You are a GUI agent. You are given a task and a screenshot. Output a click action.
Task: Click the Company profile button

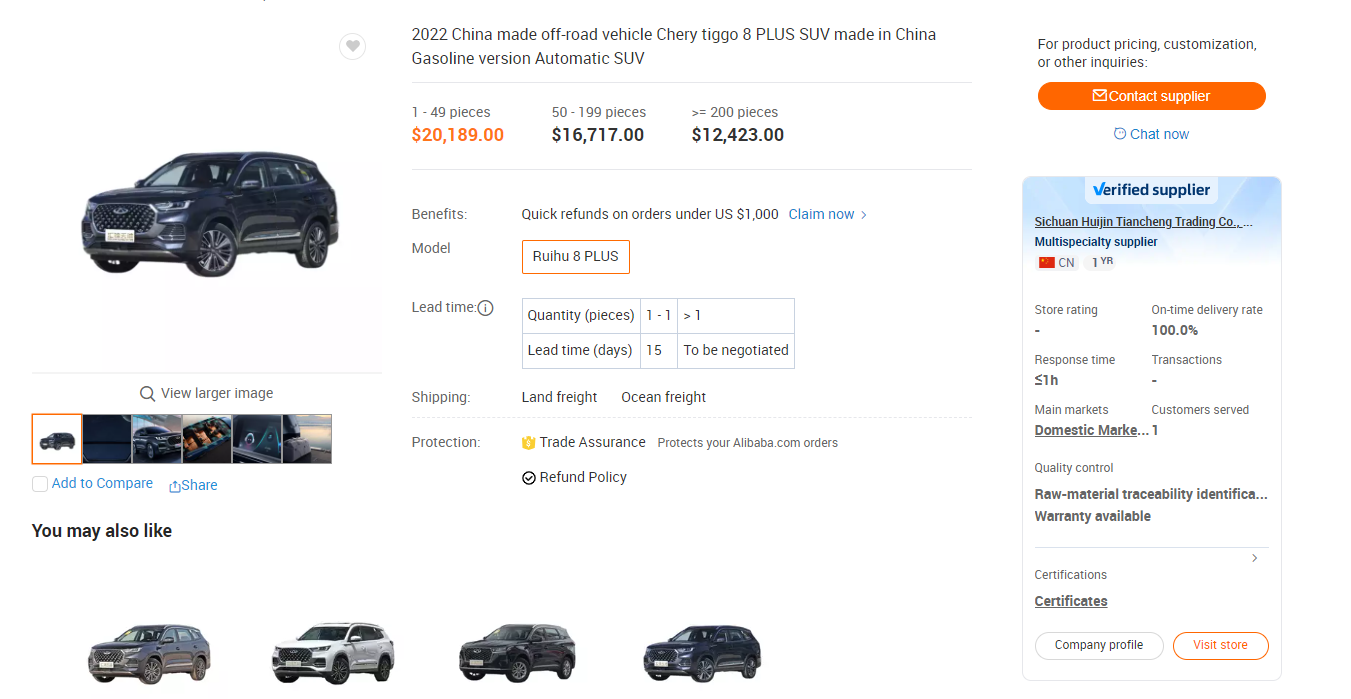click(1099, 646)
